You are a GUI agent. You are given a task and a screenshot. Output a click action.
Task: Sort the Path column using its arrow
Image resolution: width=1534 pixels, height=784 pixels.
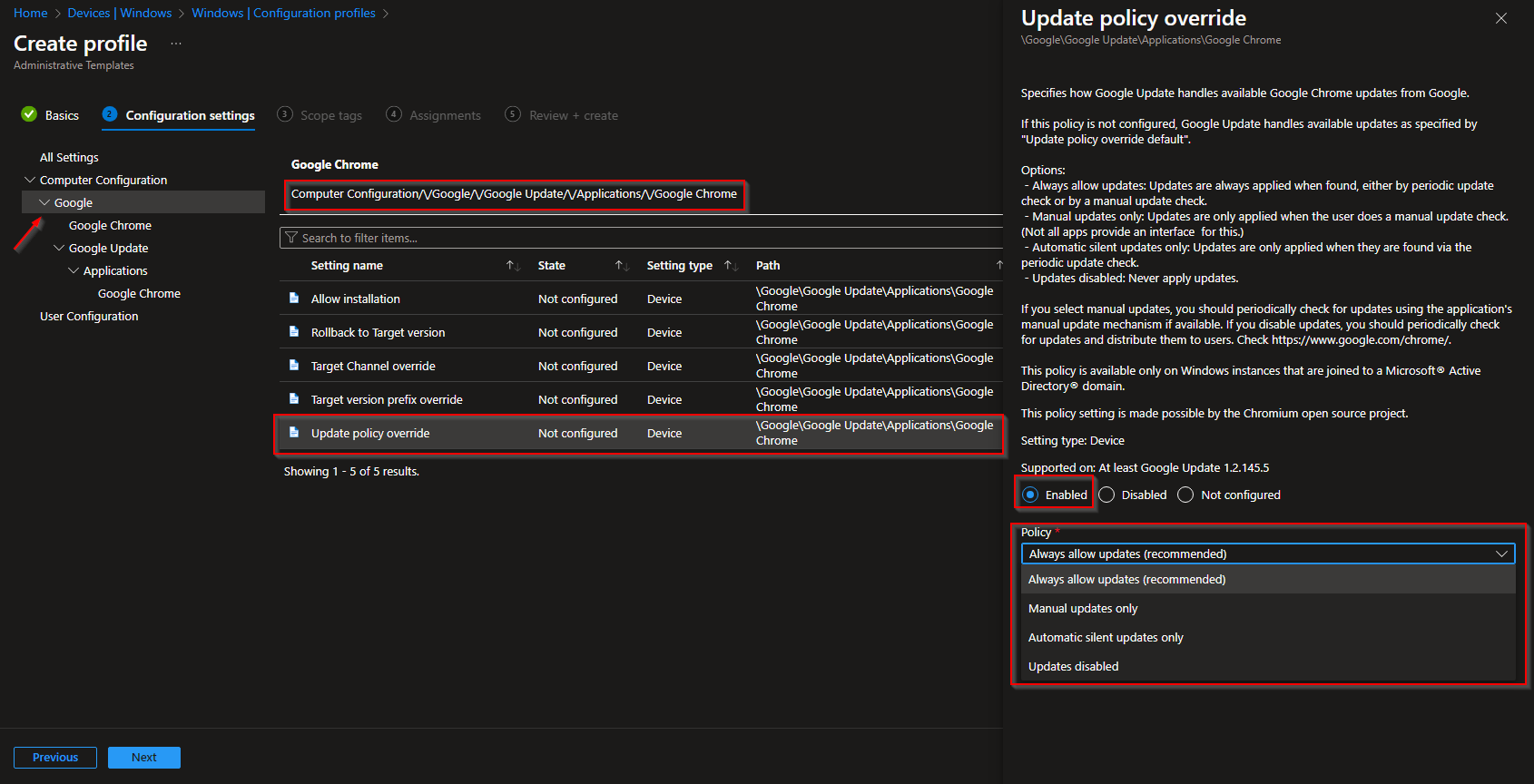[998, 265]
